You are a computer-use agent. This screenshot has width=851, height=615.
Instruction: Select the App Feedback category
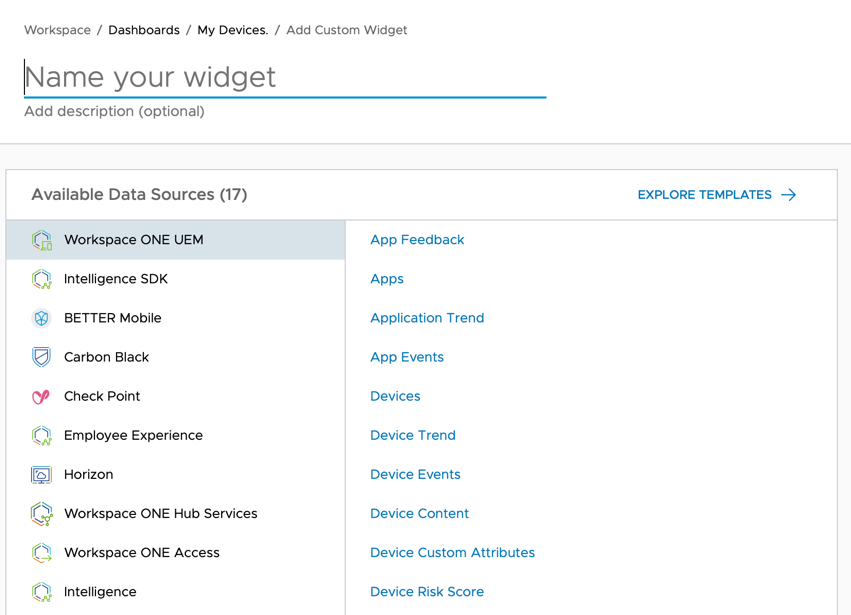[417, 240]
